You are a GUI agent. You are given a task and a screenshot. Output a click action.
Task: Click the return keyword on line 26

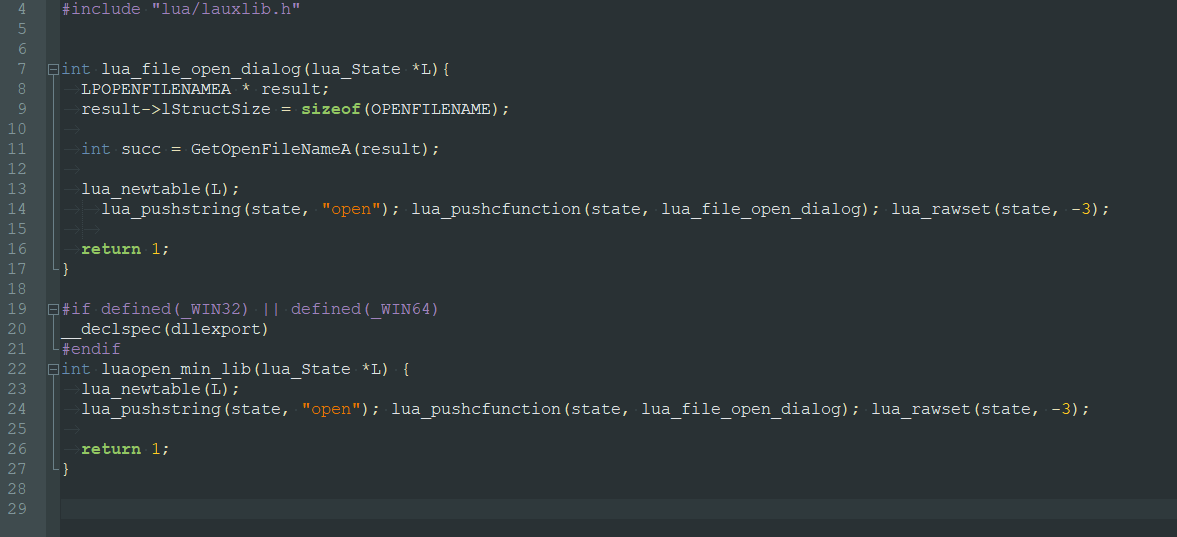111,448
